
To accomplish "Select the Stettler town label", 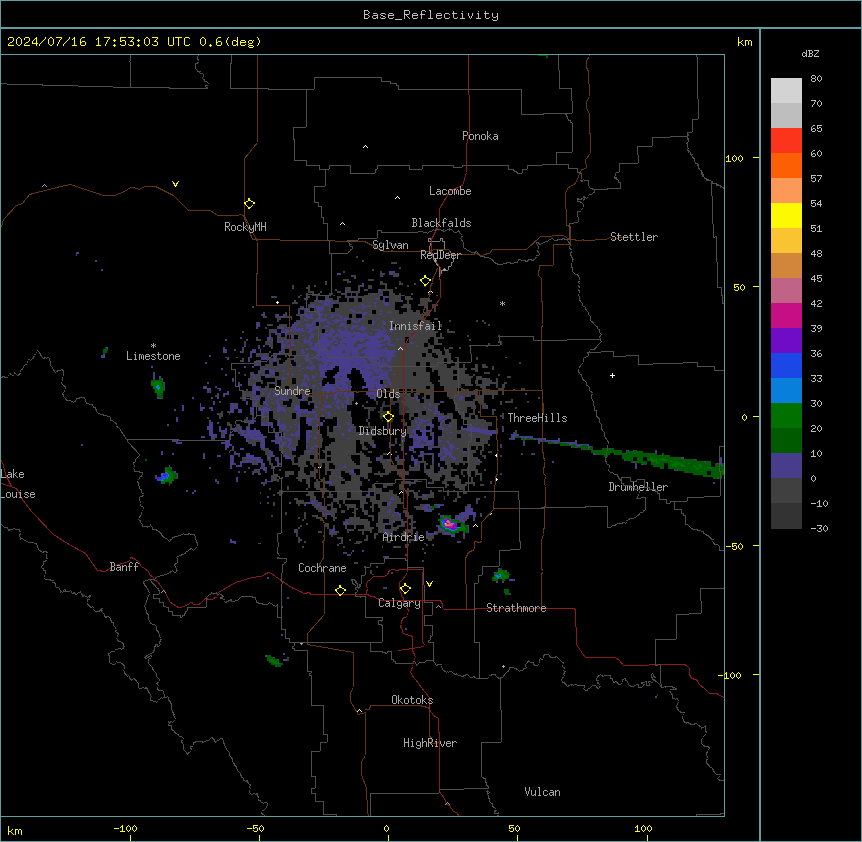I will (x=634, y=237).
